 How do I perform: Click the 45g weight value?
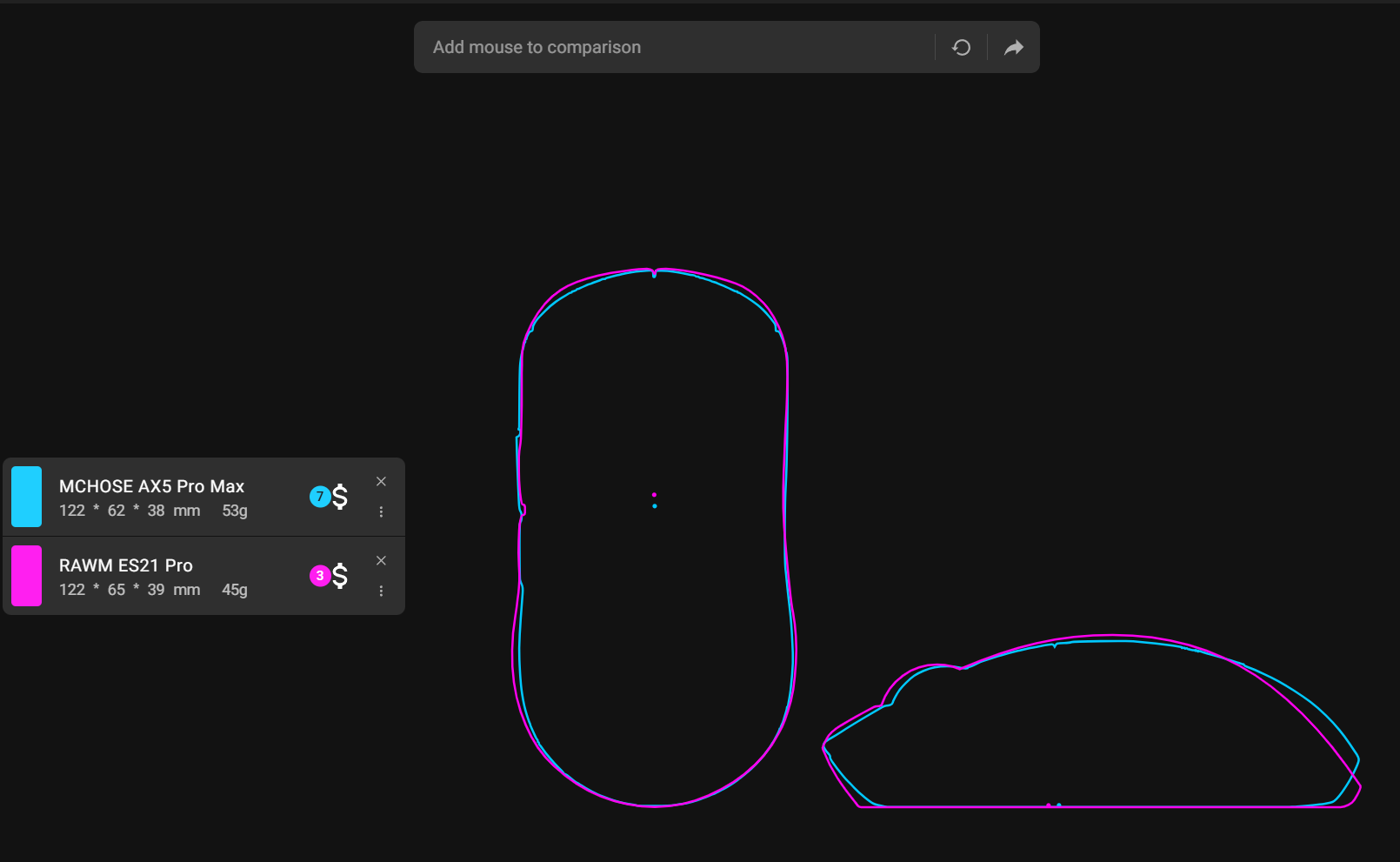(235, 590)
